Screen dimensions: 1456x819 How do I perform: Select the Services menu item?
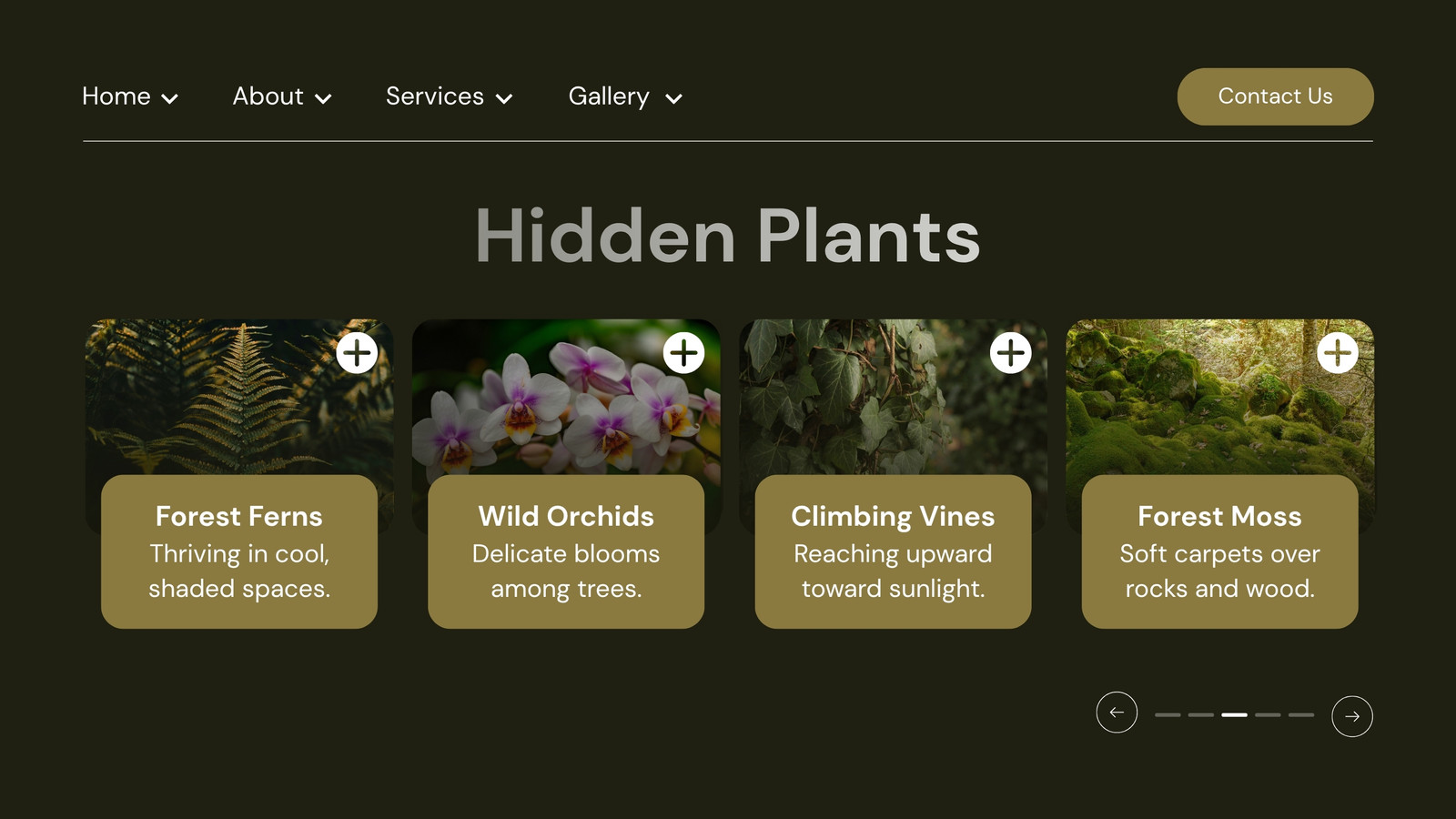[435, 96]
